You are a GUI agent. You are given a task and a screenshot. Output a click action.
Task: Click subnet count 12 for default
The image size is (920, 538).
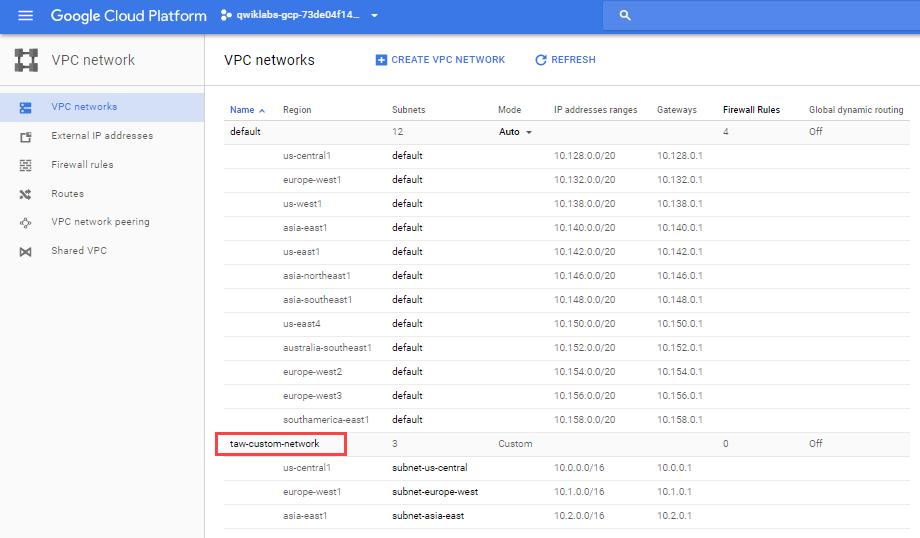click(398, 131)
